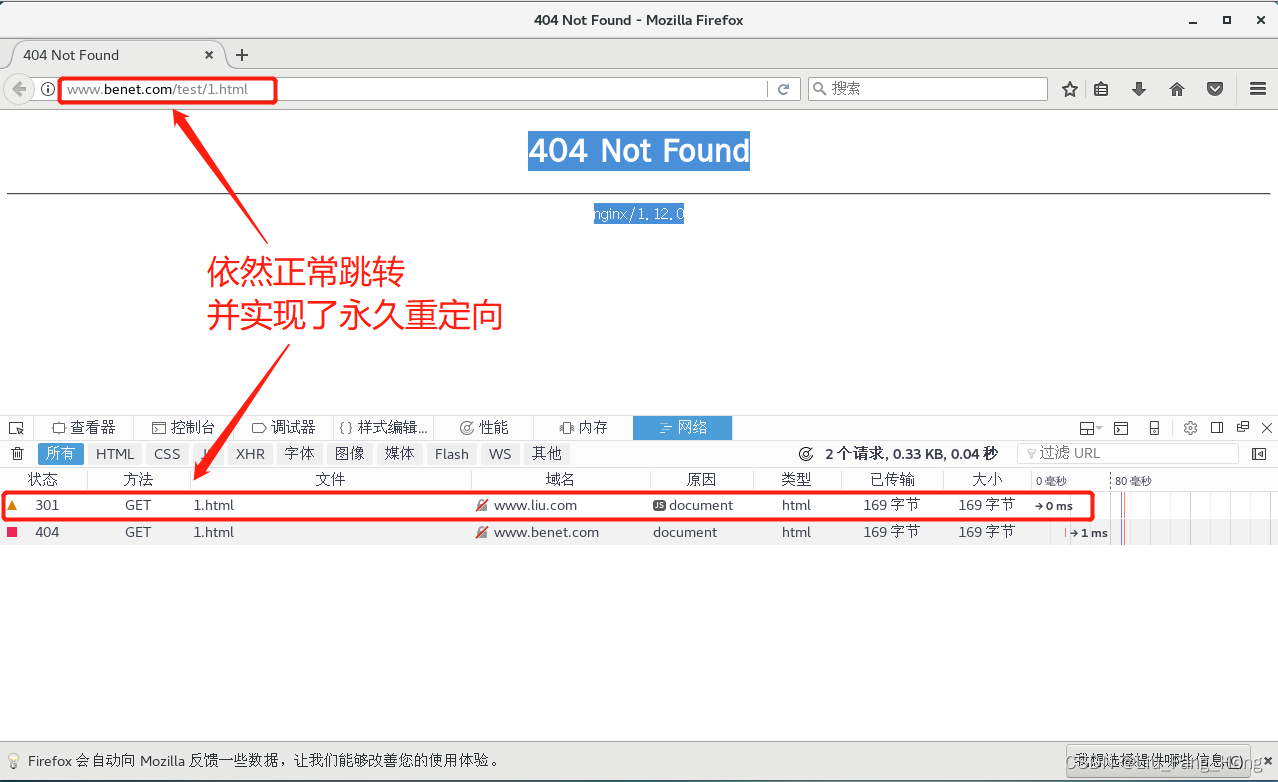Click insecure lock icon on www.liu.com row

tap(482, 506)
